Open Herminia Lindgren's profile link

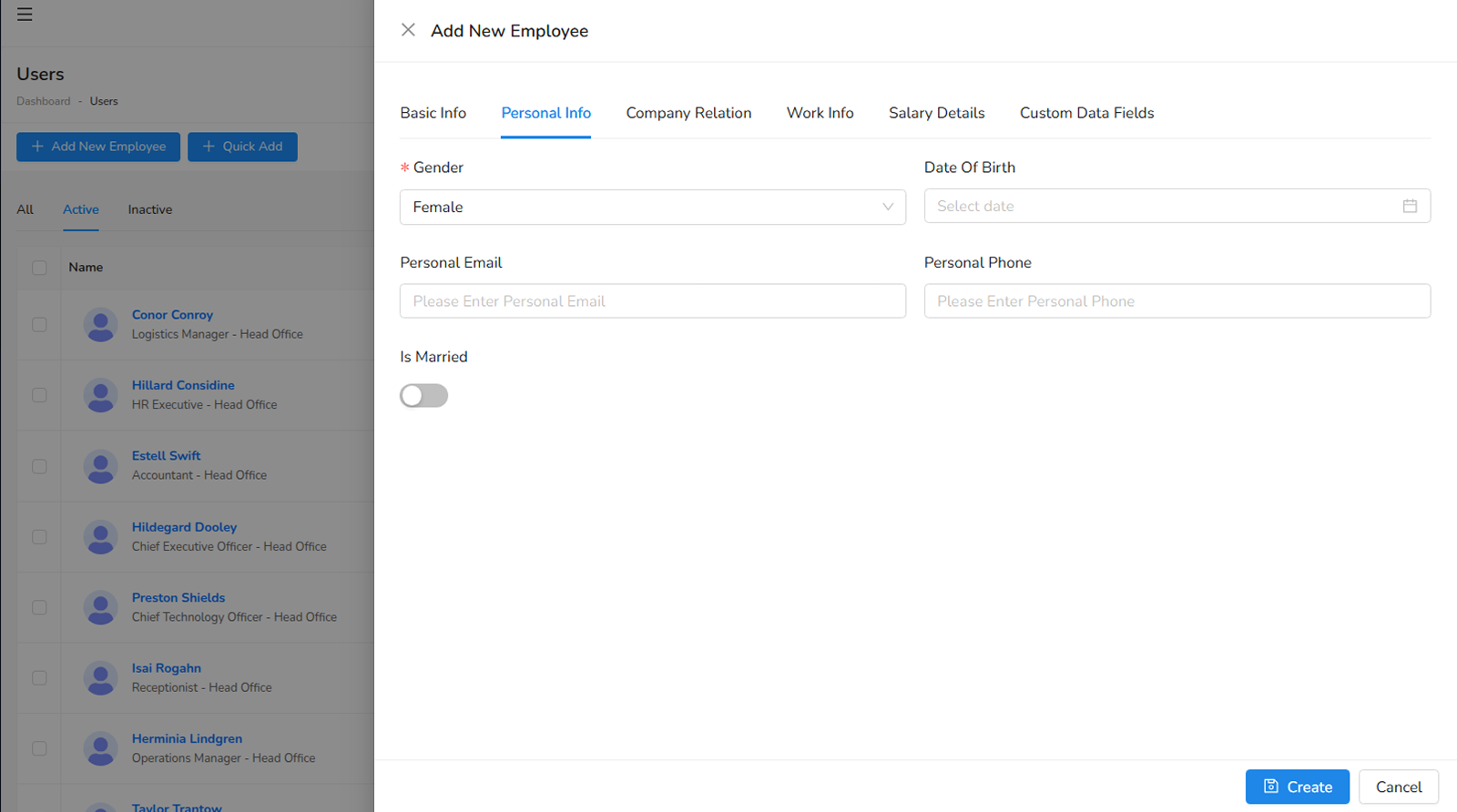[187, 739]
